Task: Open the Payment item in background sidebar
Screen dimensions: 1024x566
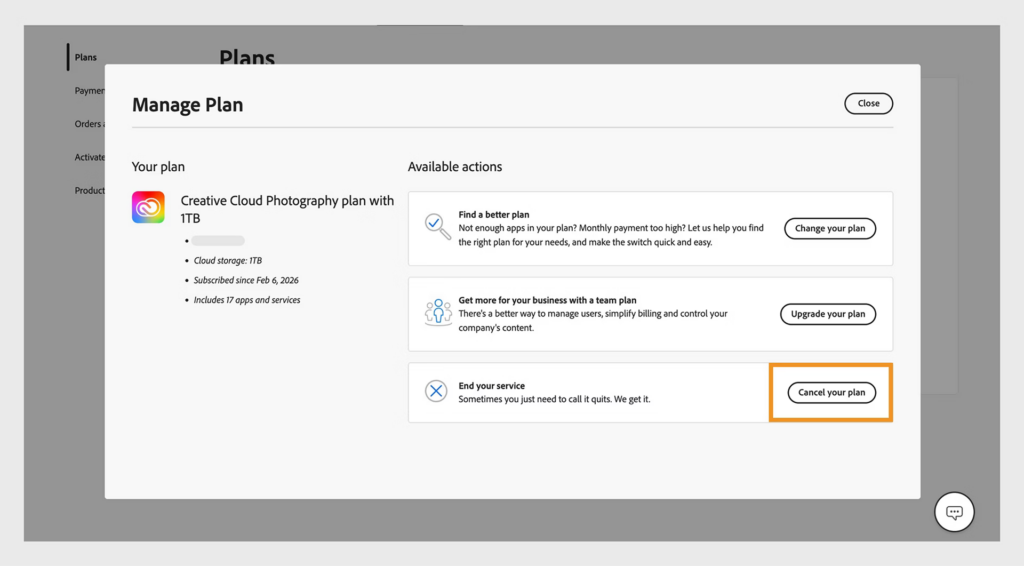Action: point(89,91)
